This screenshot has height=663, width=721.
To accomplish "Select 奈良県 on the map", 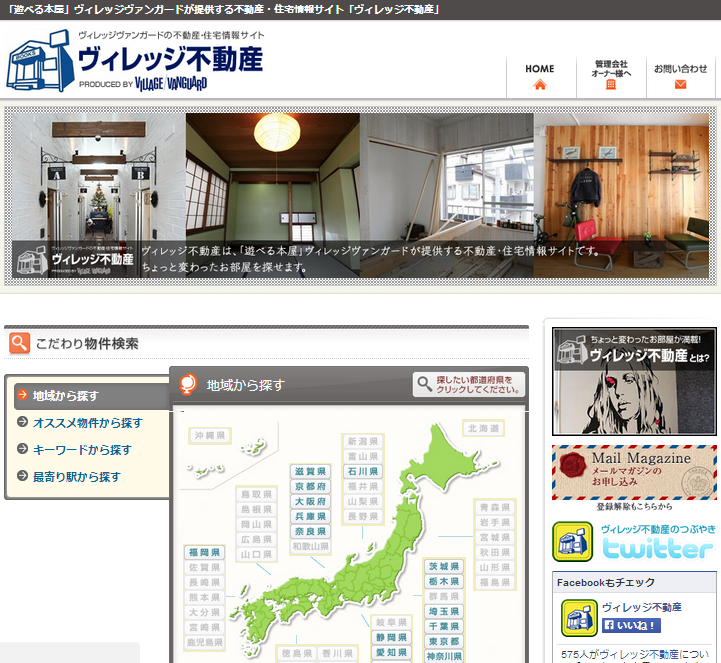I will point(310,532).
